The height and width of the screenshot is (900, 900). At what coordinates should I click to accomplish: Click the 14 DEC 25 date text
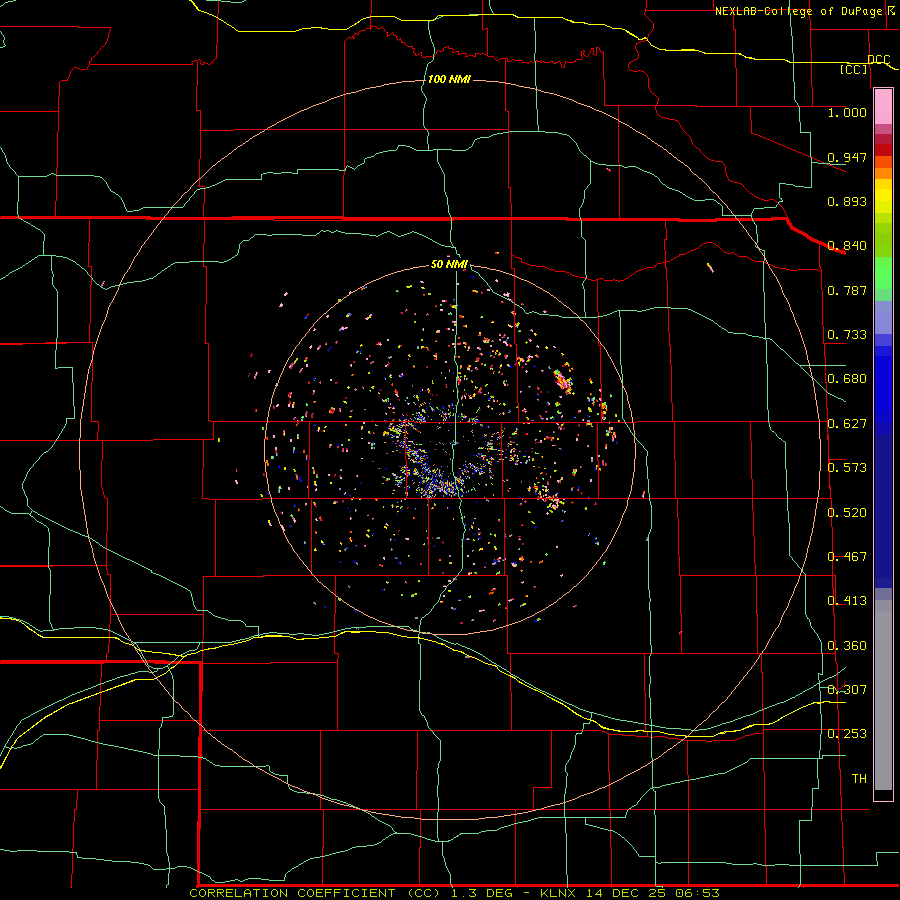point(625,893)
